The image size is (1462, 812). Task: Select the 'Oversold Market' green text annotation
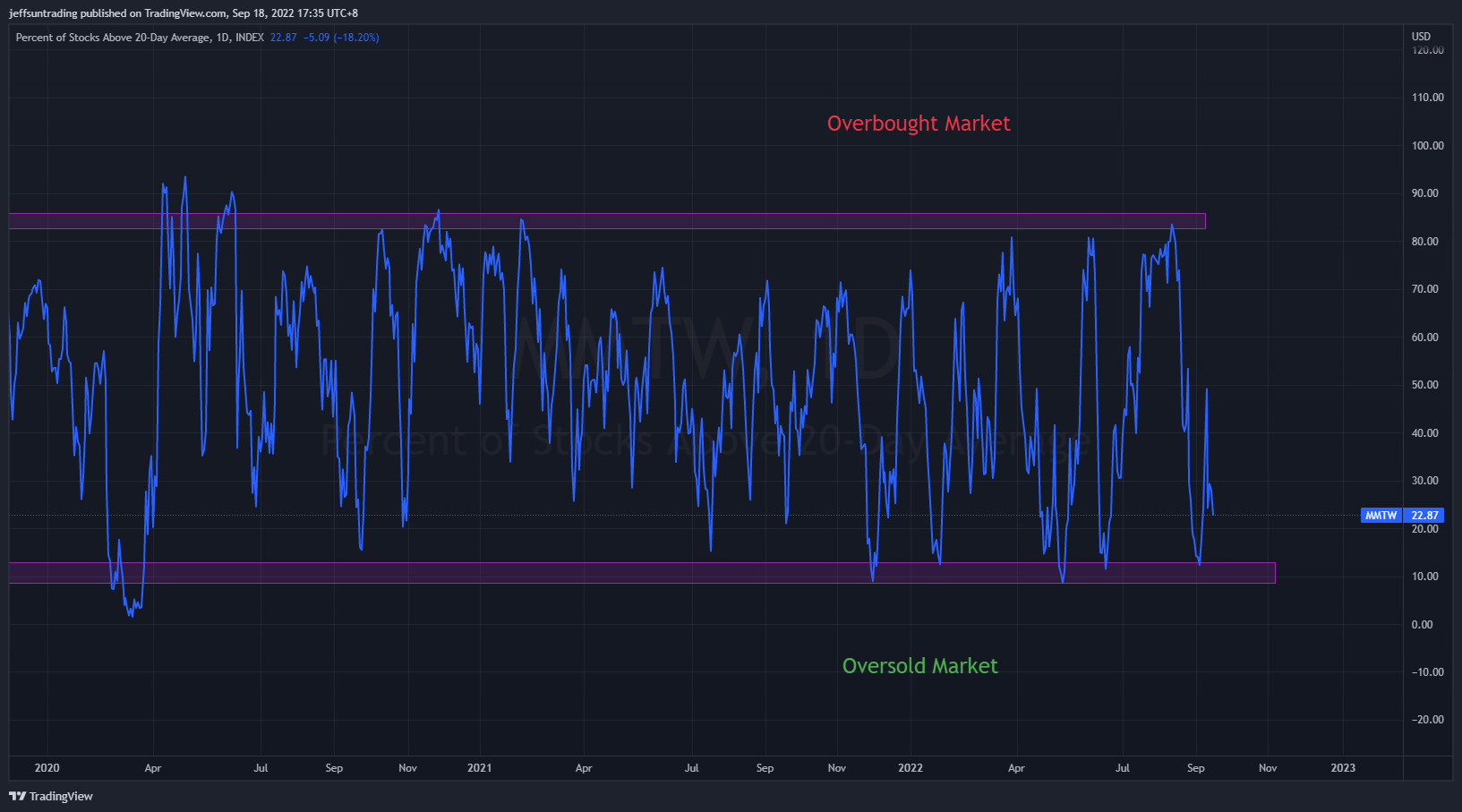(x=919, y=666)
